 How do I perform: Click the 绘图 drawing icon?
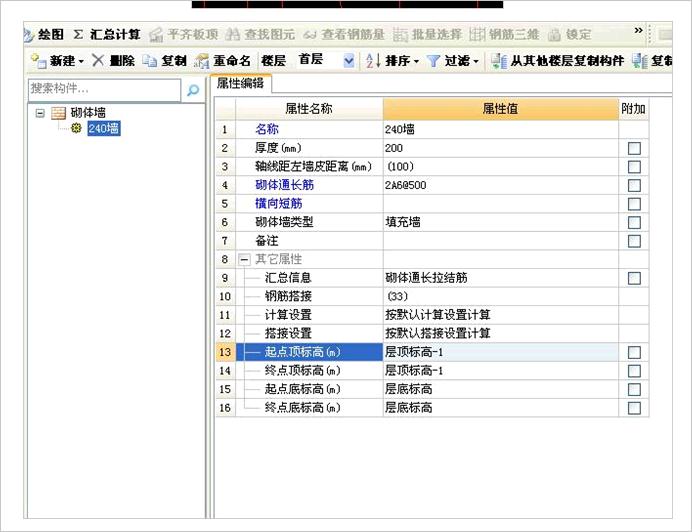coord(28,35)
